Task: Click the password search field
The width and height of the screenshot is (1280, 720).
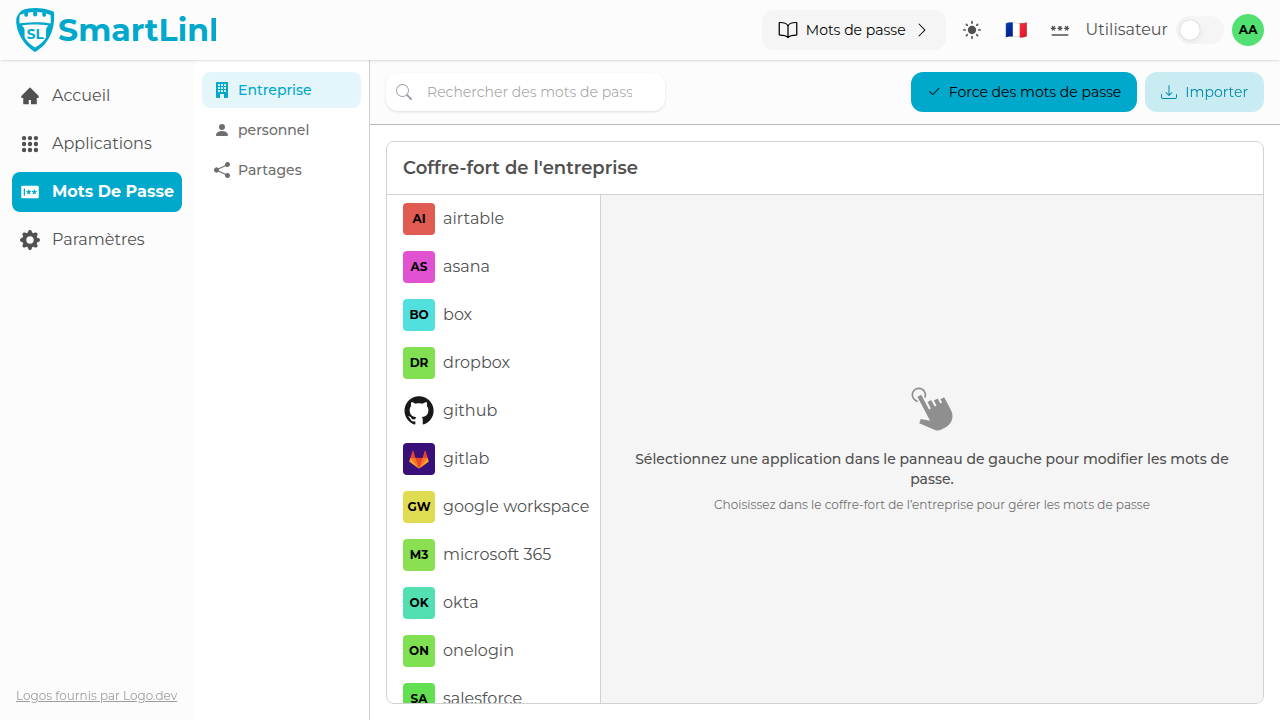Action: coord(525,91)
